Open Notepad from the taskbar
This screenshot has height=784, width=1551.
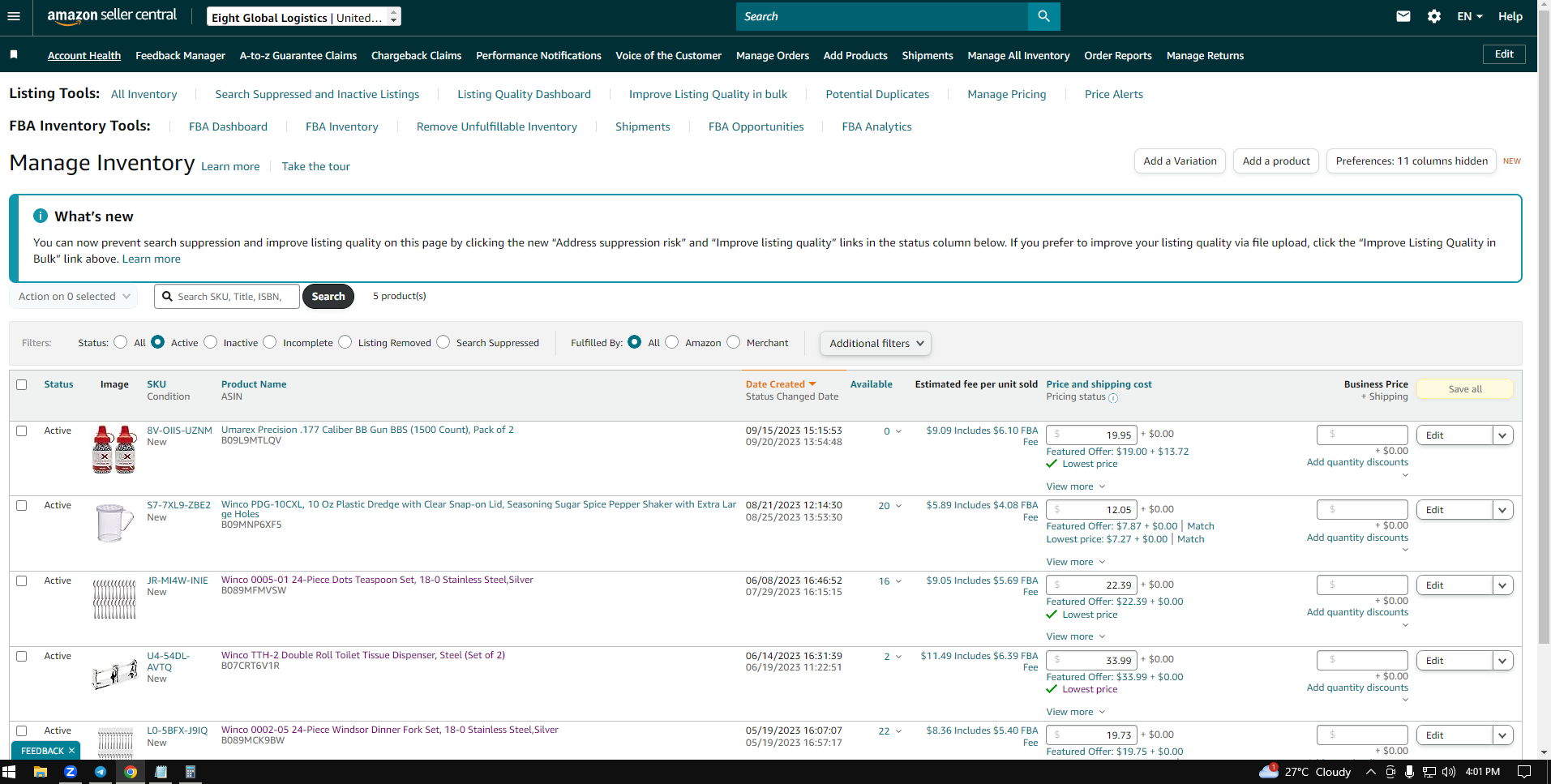pos(161,772)
